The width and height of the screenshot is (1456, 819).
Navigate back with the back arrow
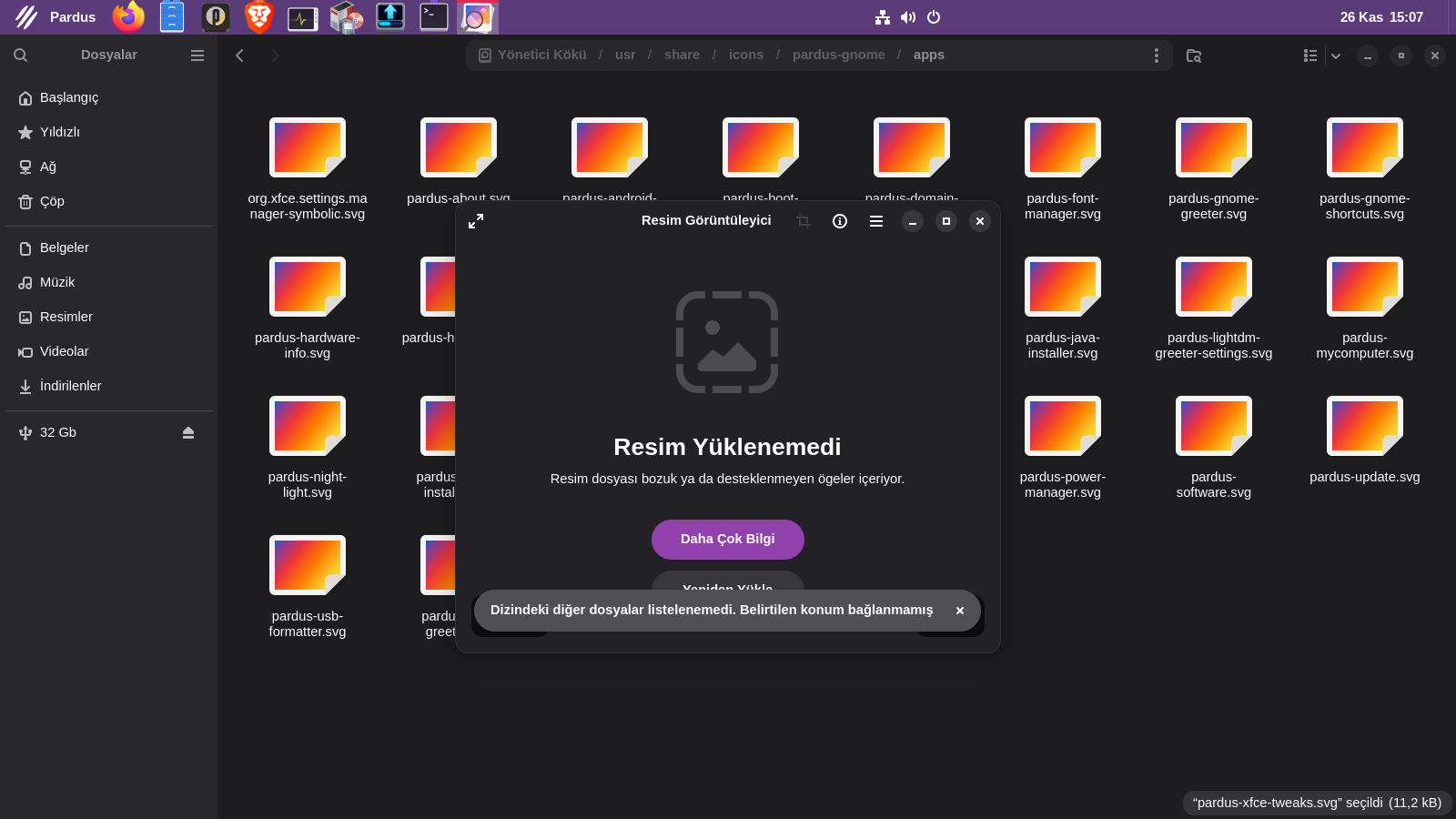tap(240, 56)
